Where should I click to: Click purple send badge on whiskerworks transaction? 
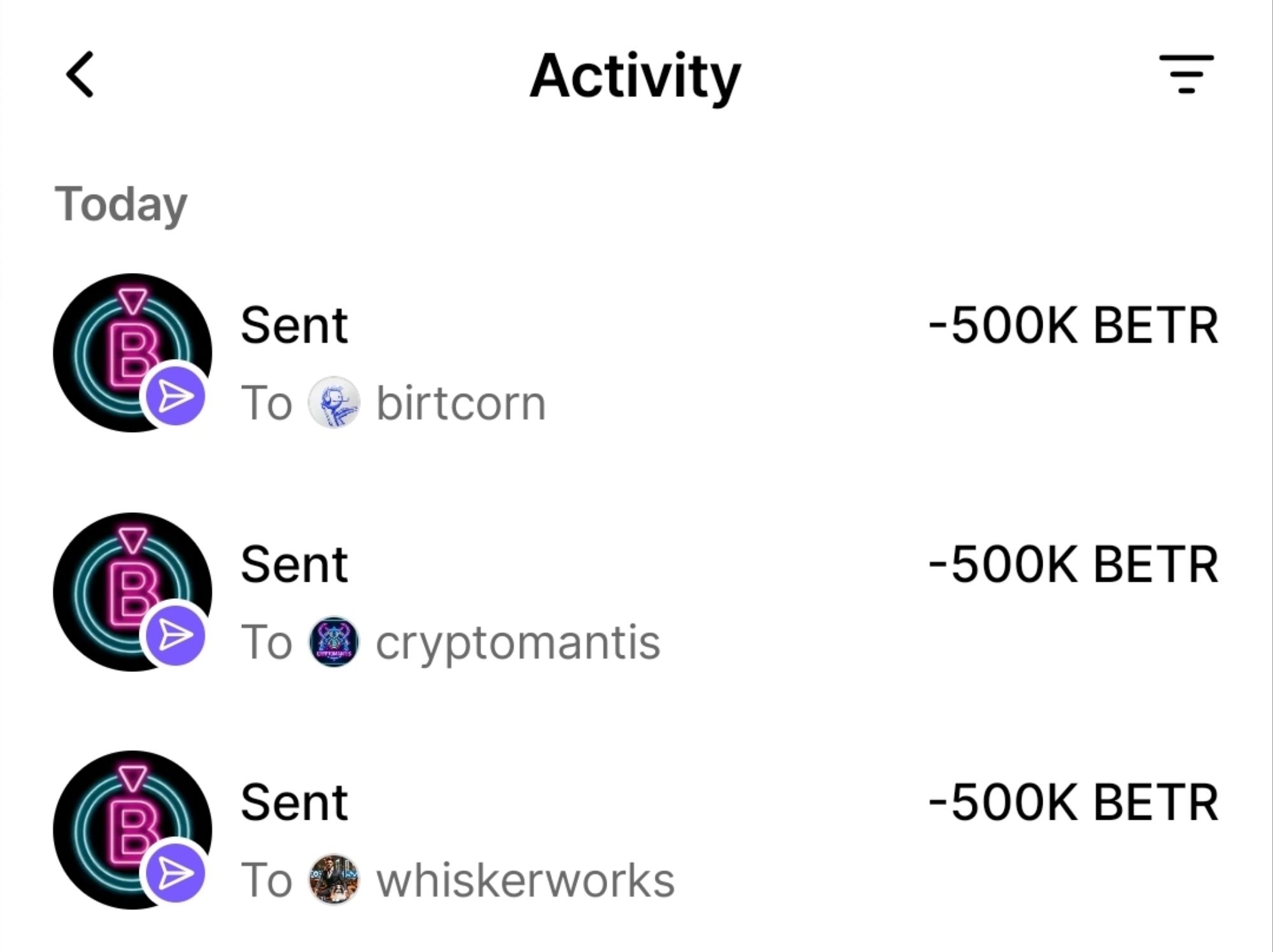coord(175,873)
